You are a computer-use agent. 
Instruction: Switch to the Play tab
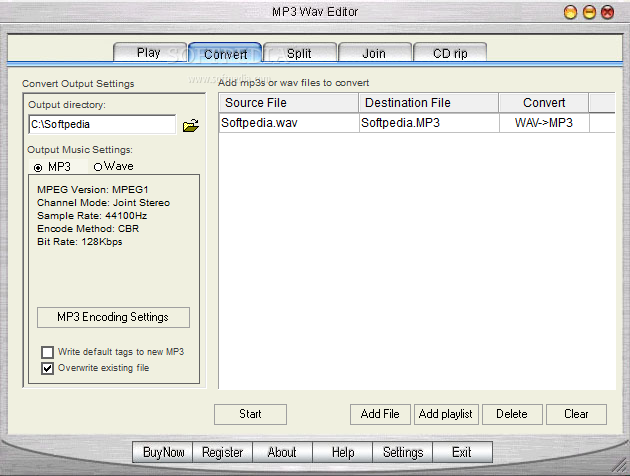[150, 53]
